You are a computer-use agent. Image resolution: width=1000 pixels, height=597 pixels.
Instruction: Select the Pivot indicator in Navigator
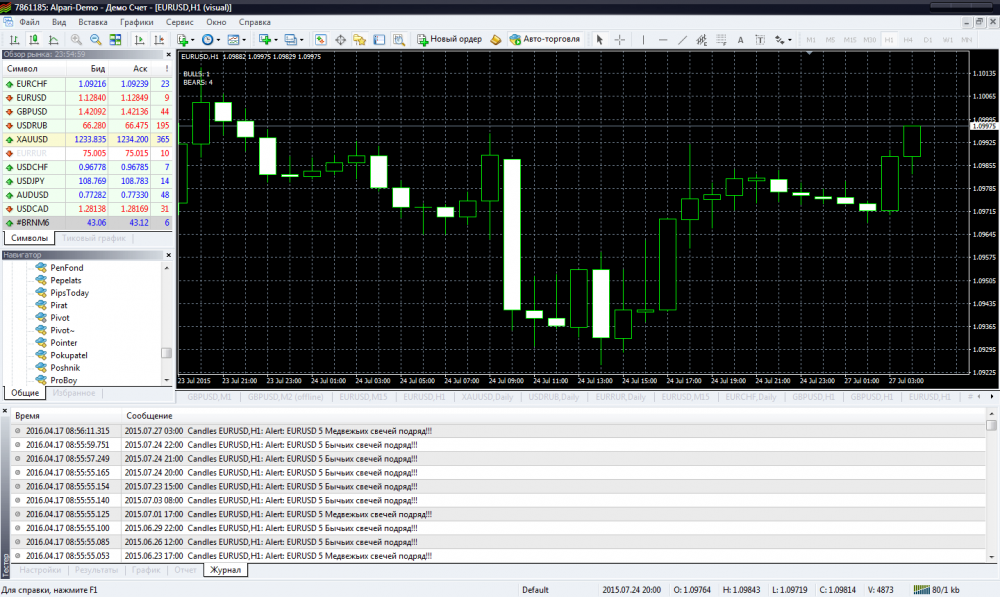point(60,317)
